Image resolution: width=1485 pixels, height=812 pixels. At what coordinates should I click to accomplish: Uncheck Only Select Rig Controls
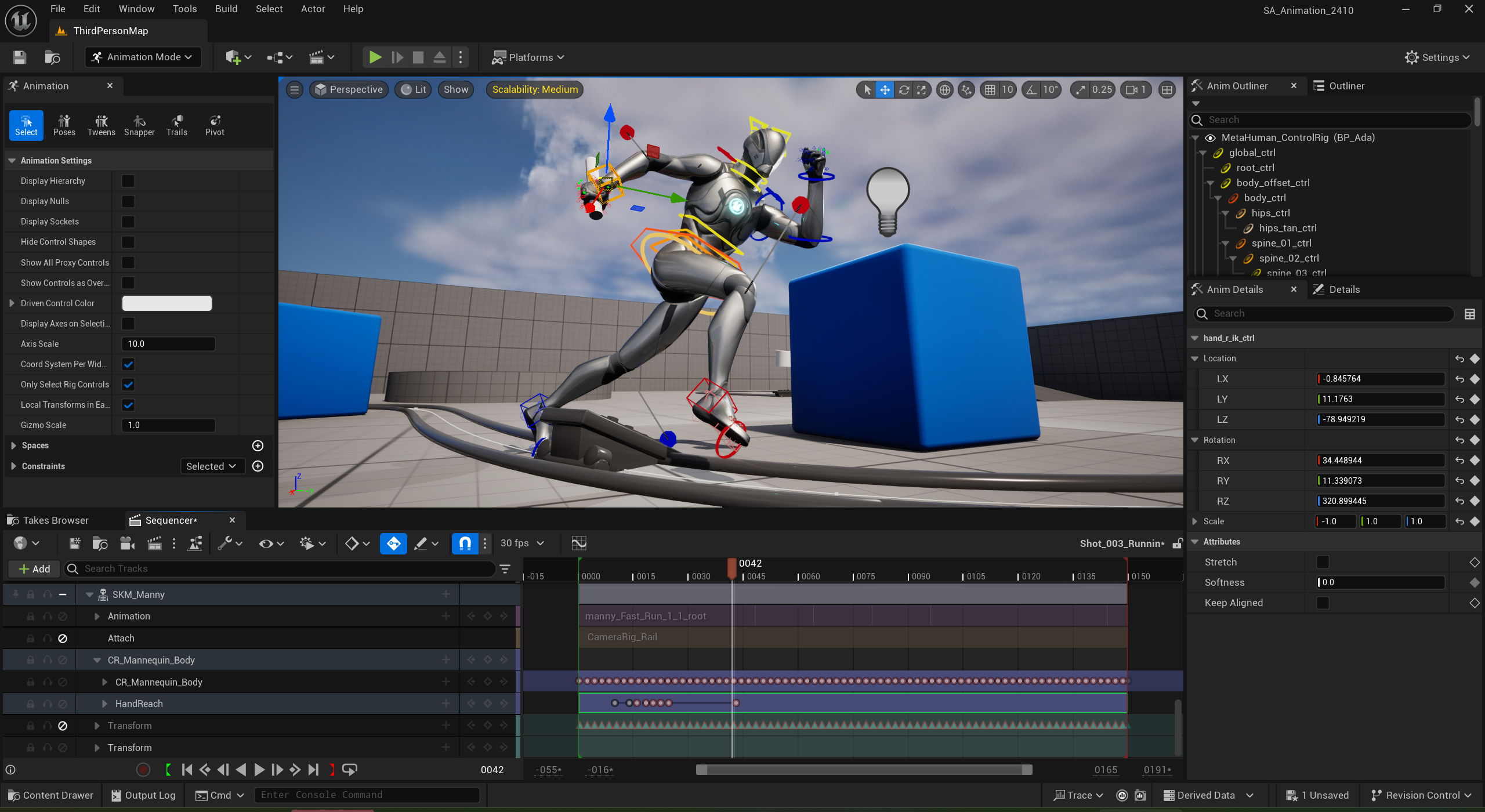[x=128, y=384]
